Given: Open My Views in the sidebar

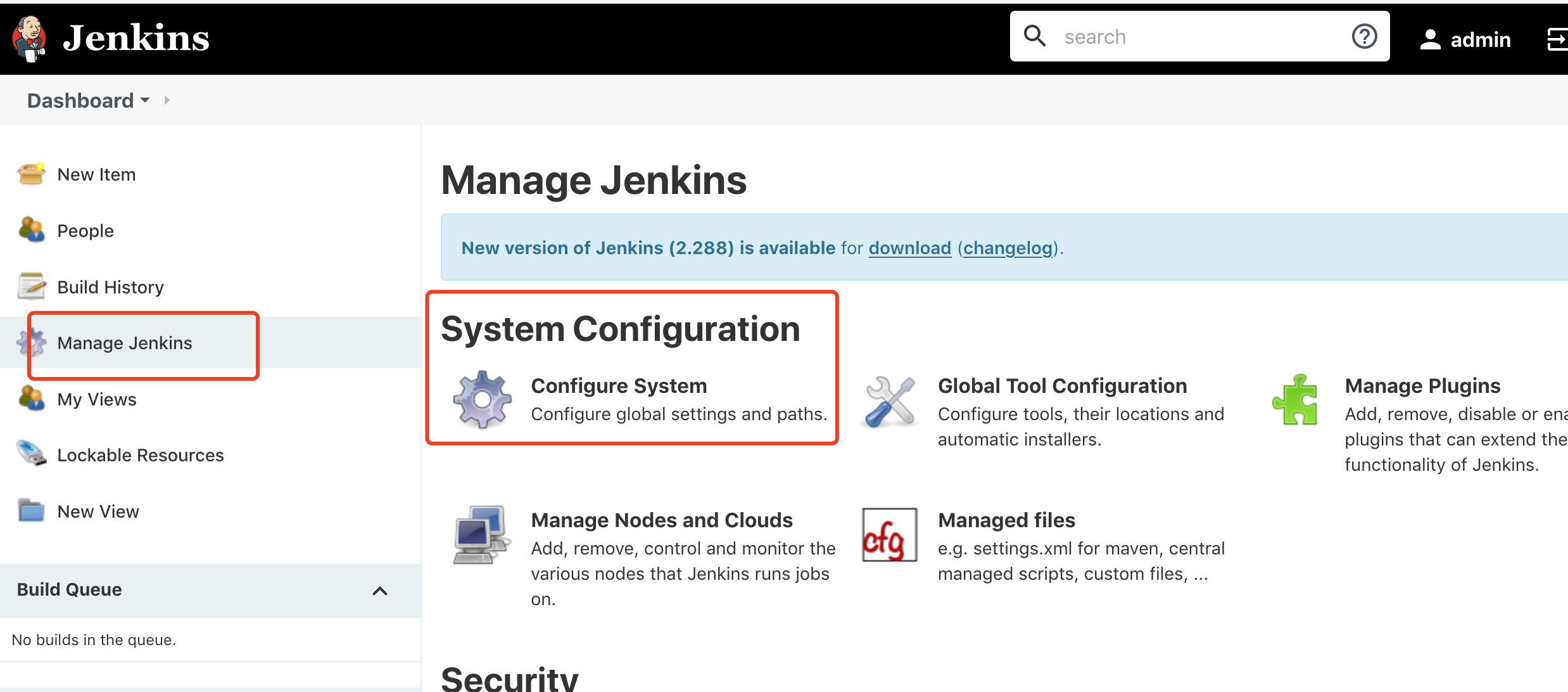Looking at the screenshot, I should [x=97, y=399].
